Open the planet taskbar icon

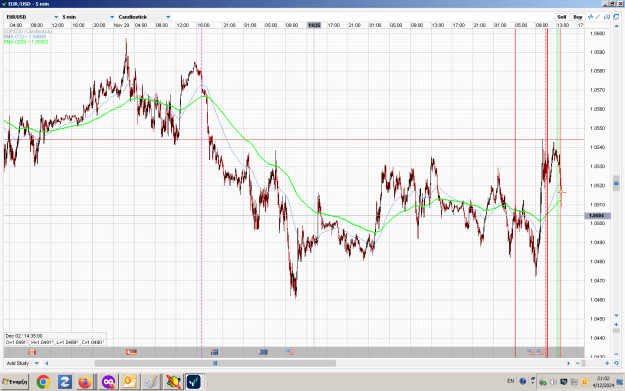[173, 382]
